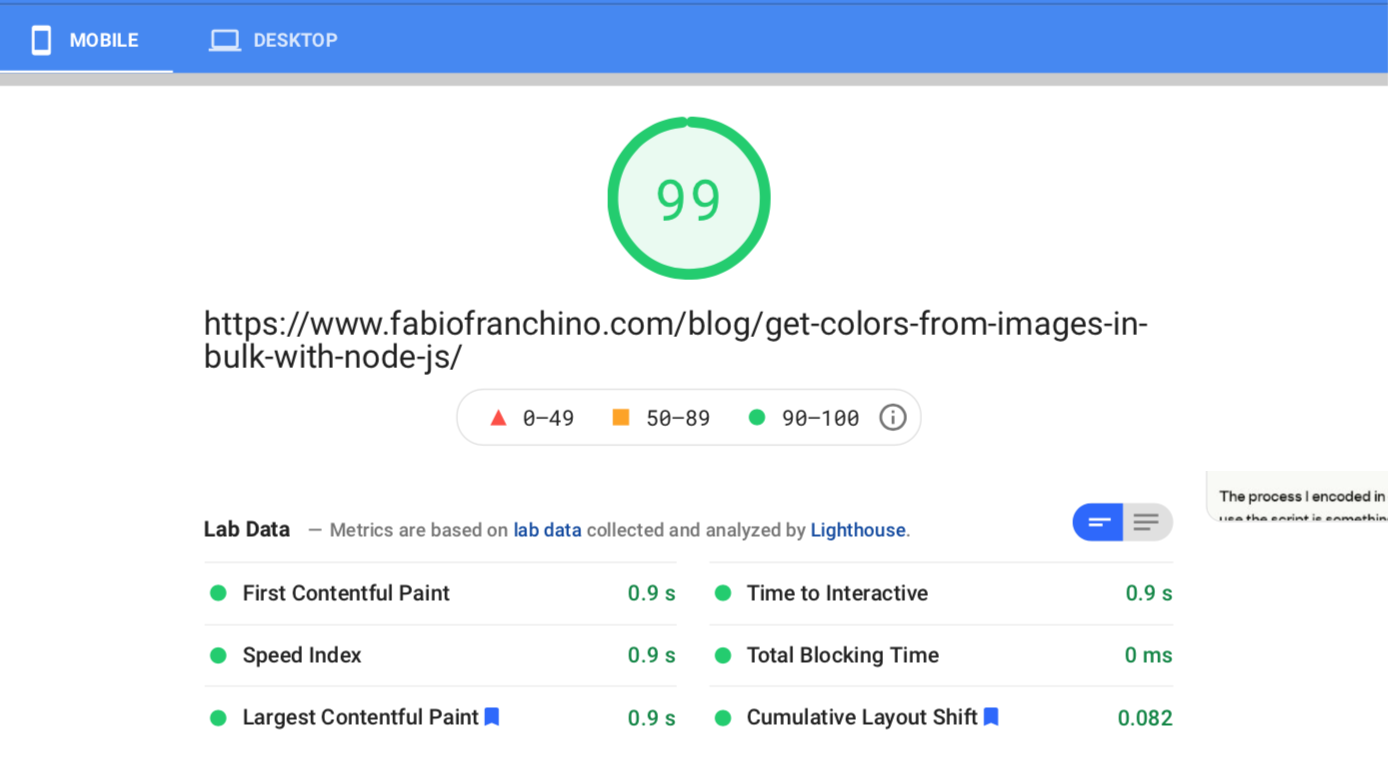
Task: Click the mobile phone icon
Action: tap(41, 40)
